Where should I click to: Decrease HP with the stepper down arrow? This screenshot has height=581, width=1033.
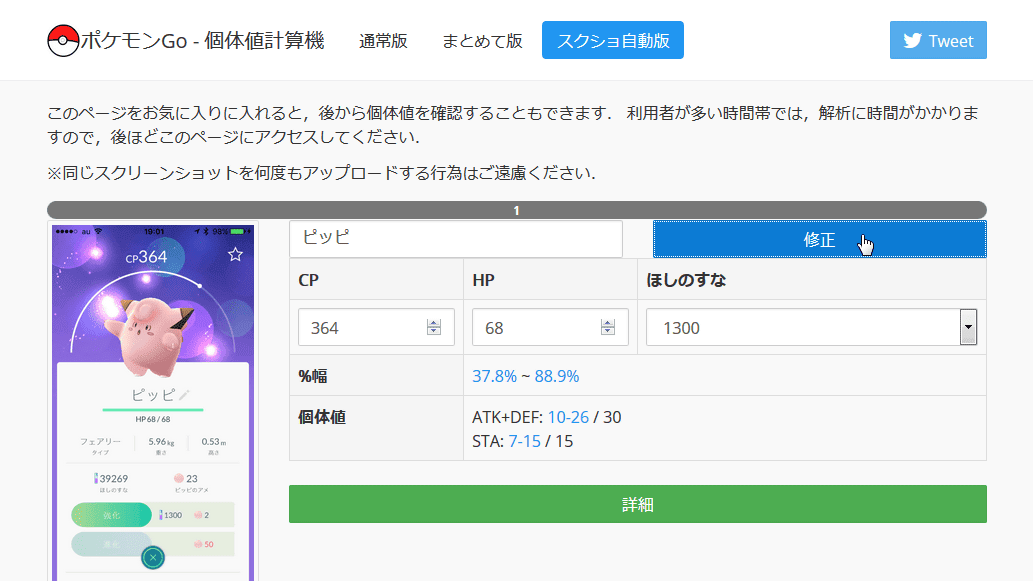pyautogui.click(x=607, y=331)
